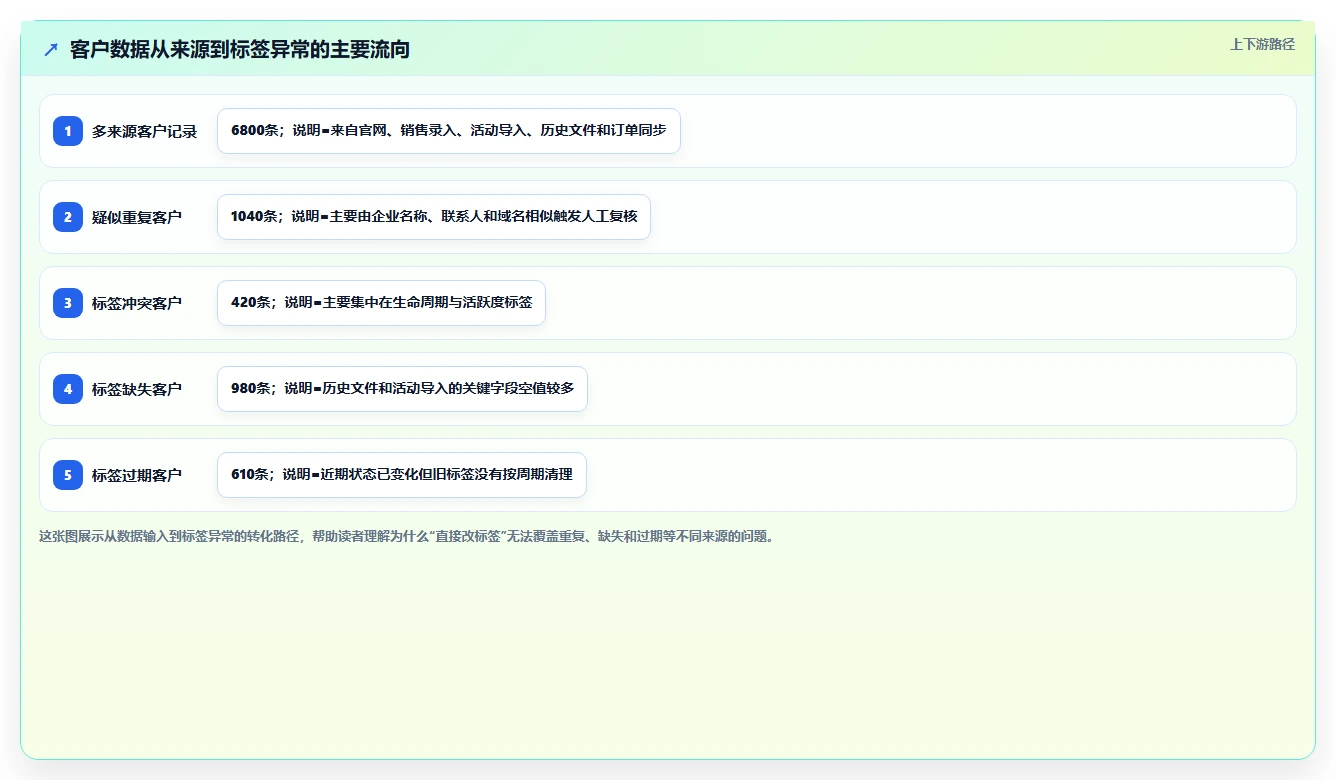Open the 420条 description box
This screenshot has height=780, width=1336.
(x=381, y=303)
